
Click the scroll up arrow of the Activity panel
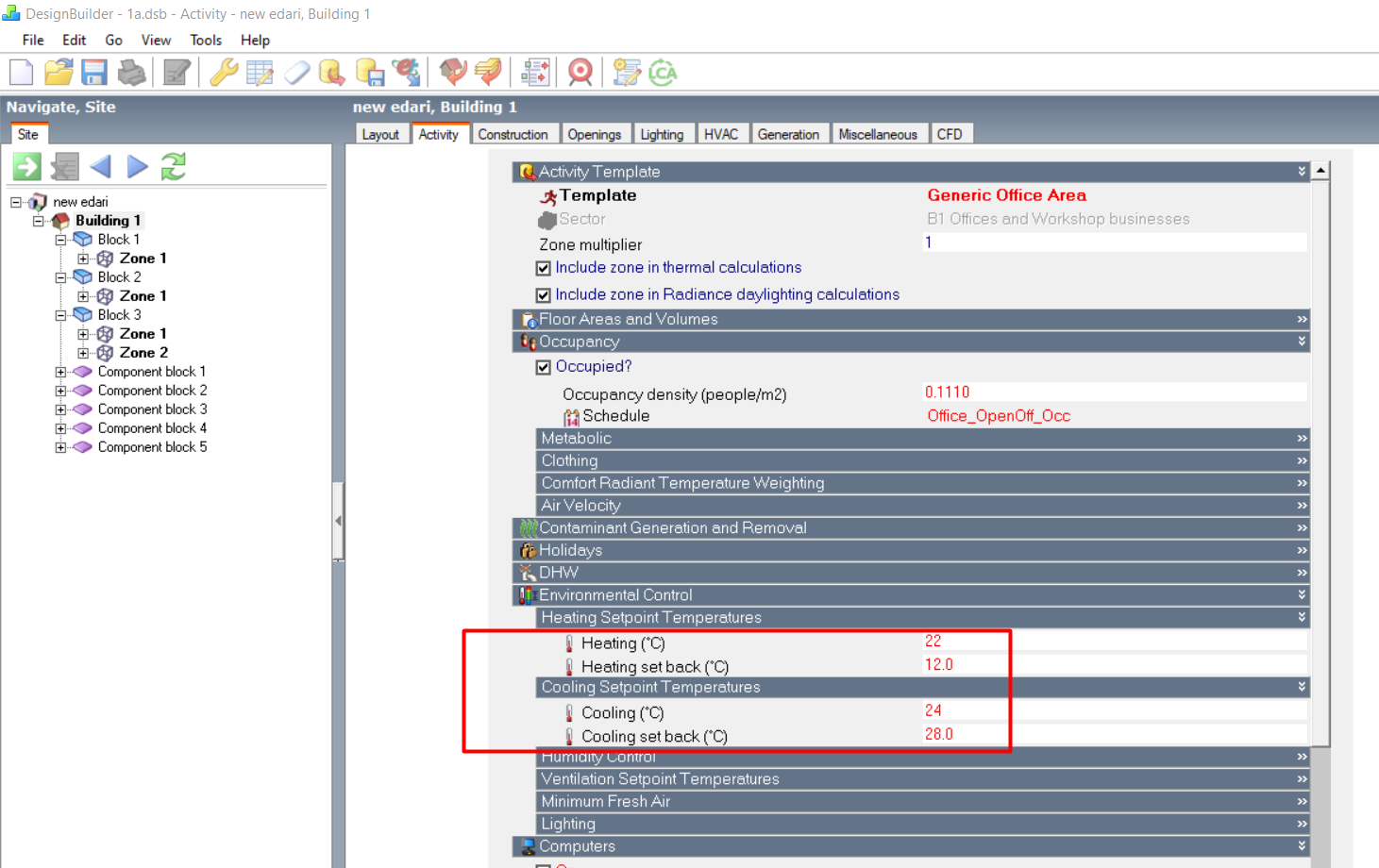(x=1320, y=171)
